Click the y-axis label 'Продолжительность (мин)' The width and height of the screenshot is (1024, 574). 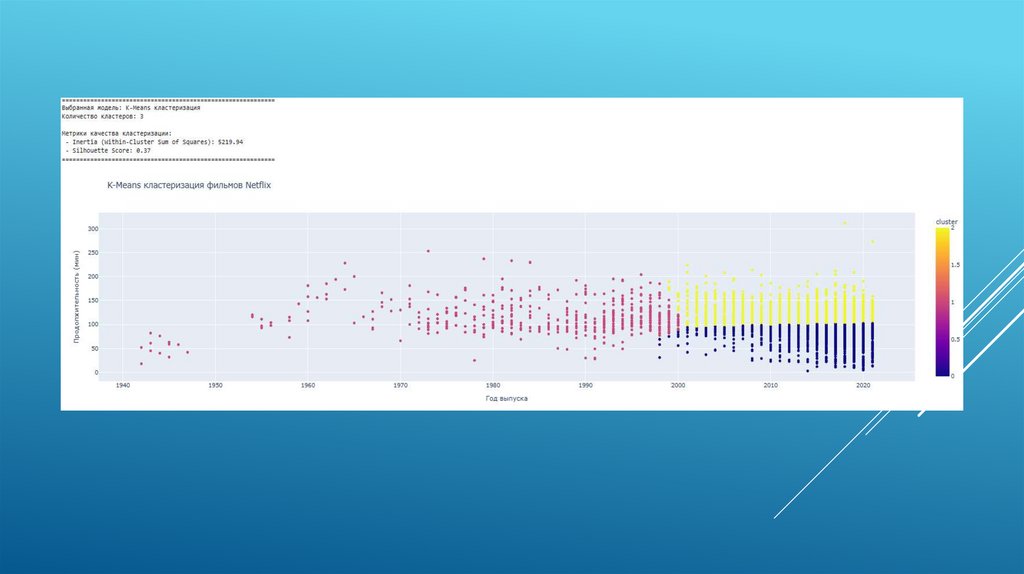coord(76,296)
